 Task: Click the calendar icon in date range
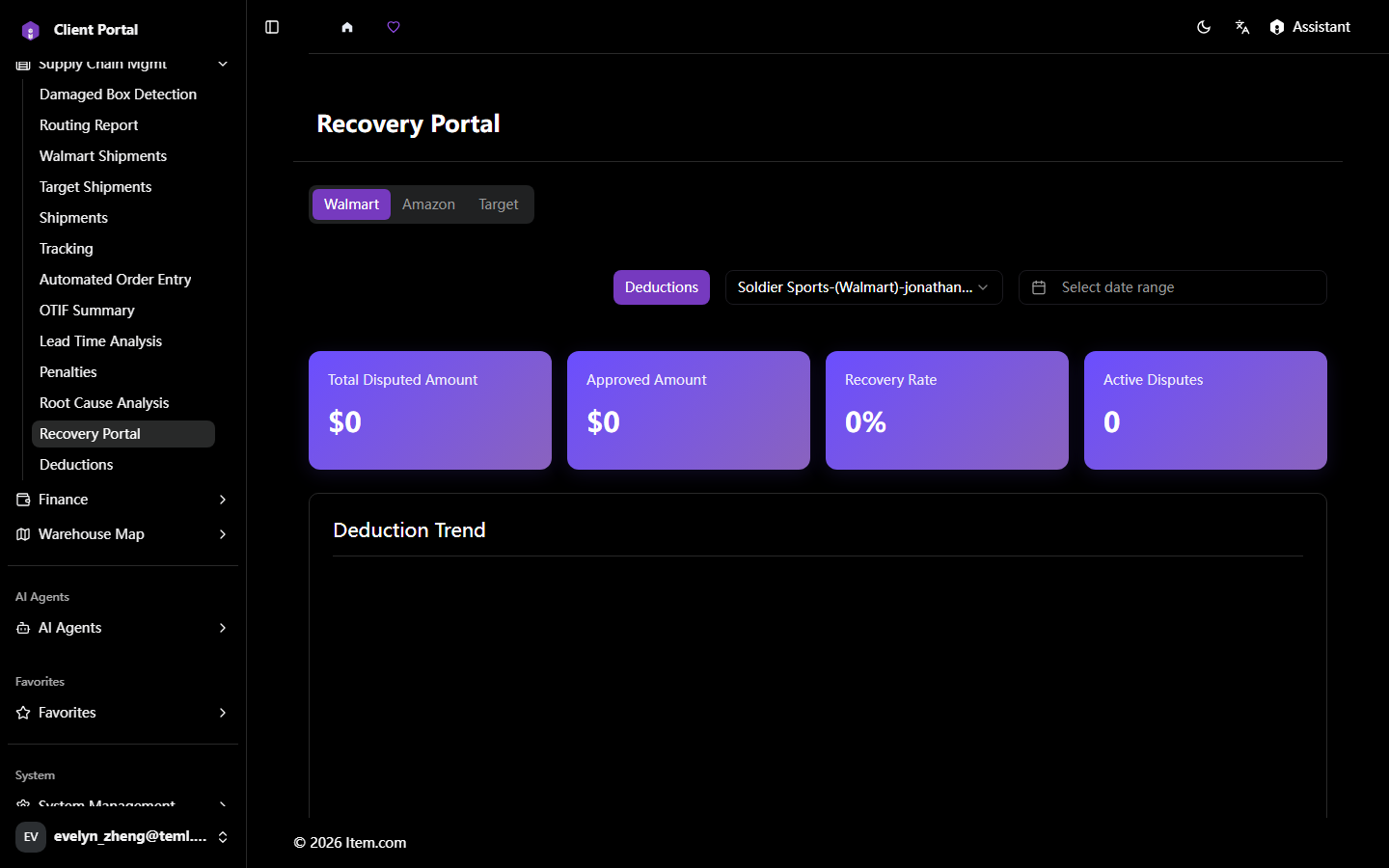[1039, 287]
